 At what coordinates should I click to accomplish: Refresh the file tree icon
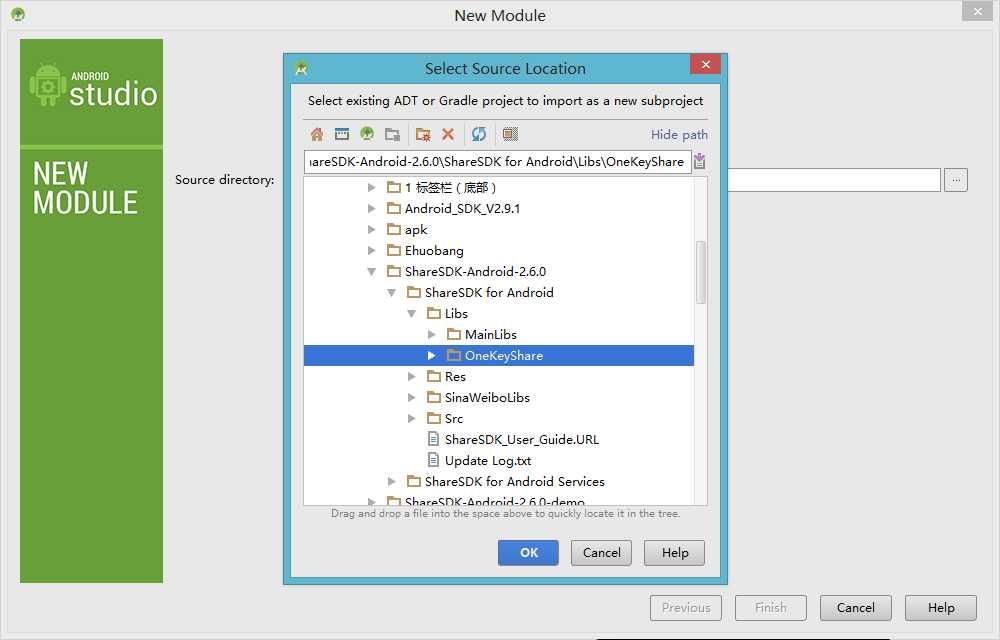(x=478, y=135)
